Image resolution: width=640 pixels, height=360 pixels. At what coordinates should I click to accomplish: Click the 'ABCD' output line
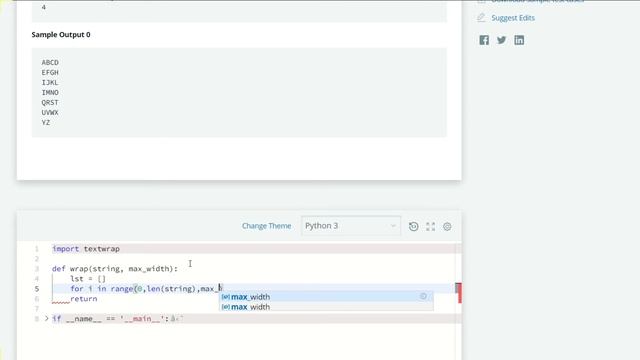click(50, 62)
